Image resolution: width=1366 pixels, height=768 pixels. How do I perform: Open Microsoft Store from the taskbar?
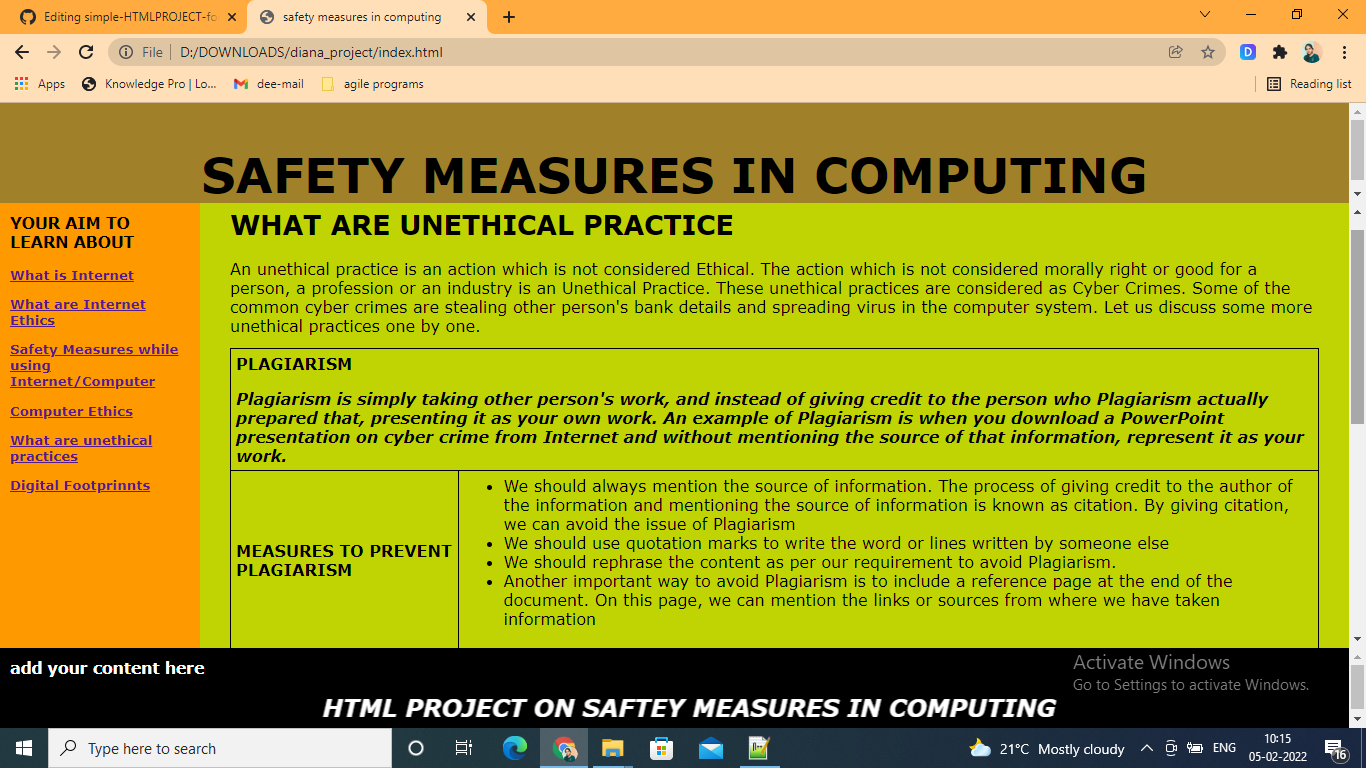pos(661,748)
